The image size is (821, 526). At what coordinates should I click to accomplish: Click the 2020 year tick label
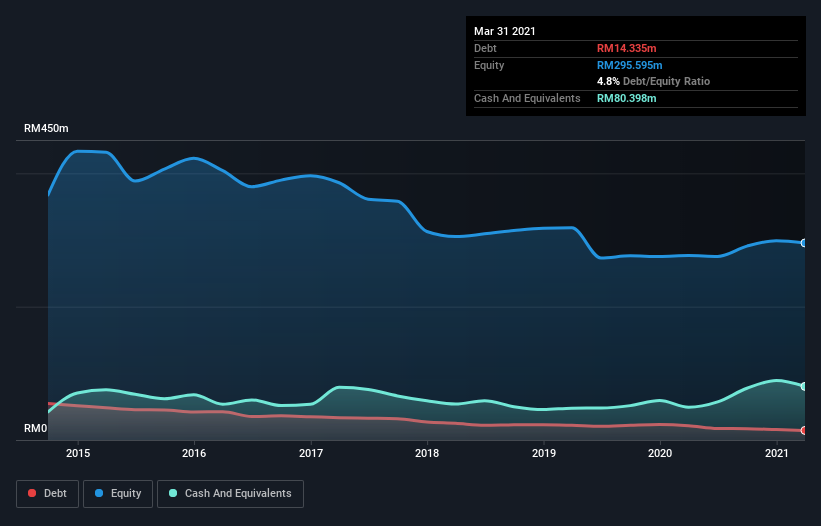[660, 454]
